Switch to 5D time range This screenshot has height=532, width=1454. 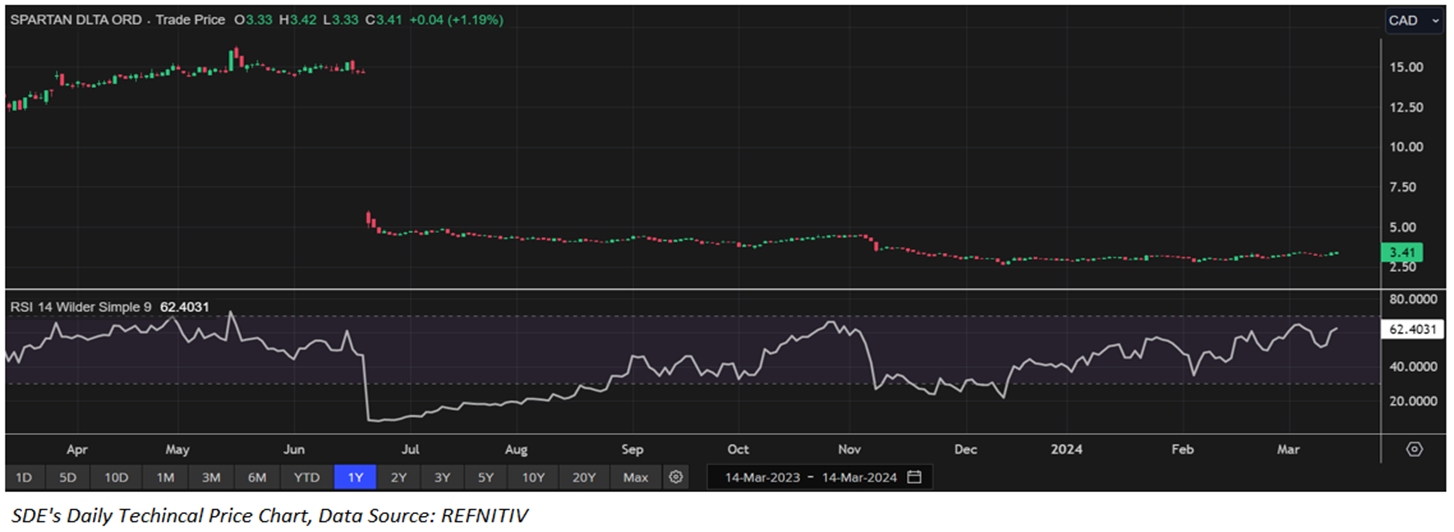70,477
